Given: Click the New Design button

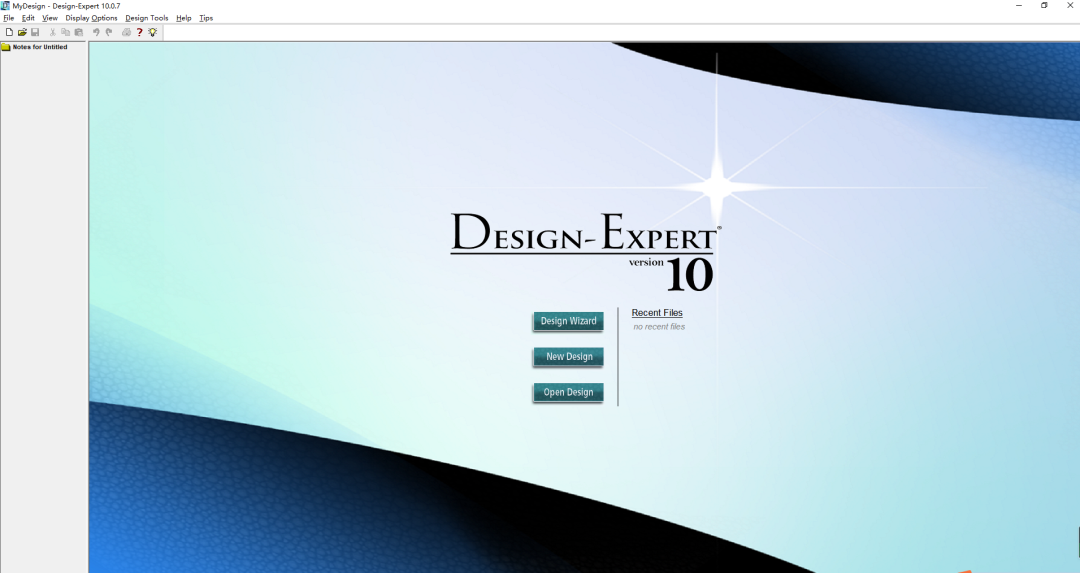Looking at the screenshot, I should coord(568,357).
